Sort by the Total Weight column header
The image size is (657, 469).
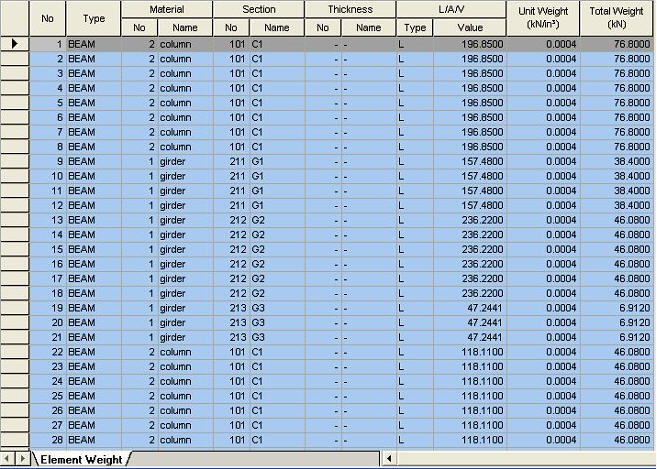tap(617, 19)
